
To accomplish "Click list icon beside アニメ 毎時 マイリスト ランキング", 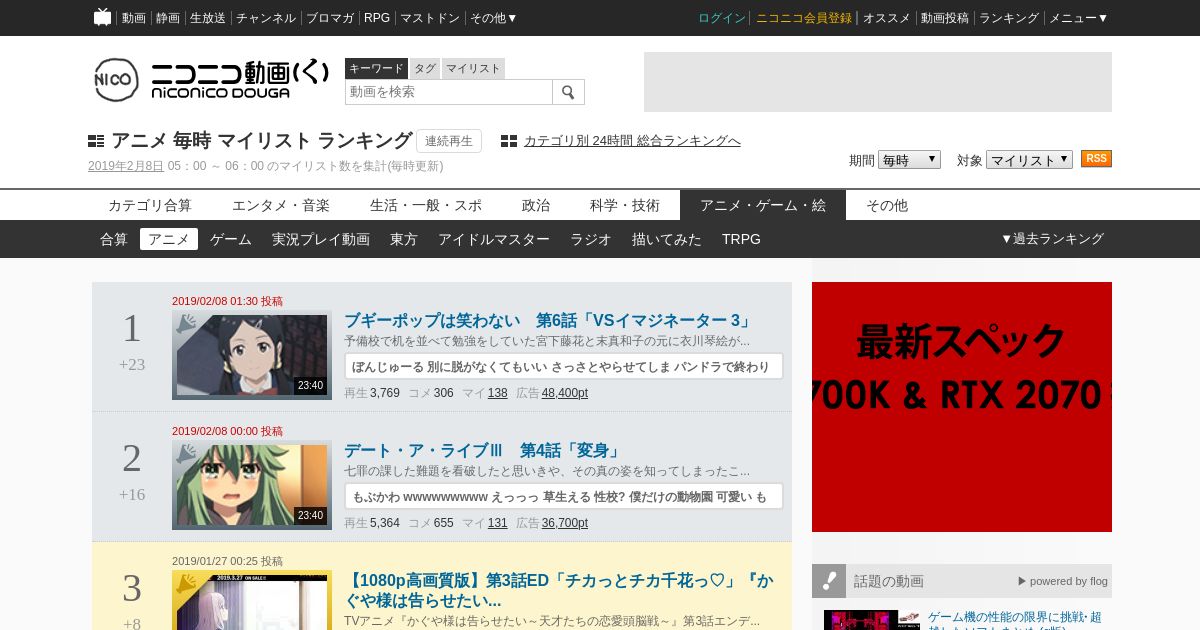I will [x=96, y=141].
